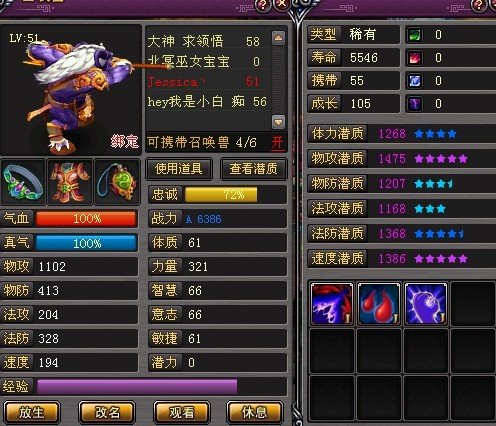This screenshot has height=426, width=496.
Task: Click the blue resistance icon beside 携带
Action: point(415,81)
